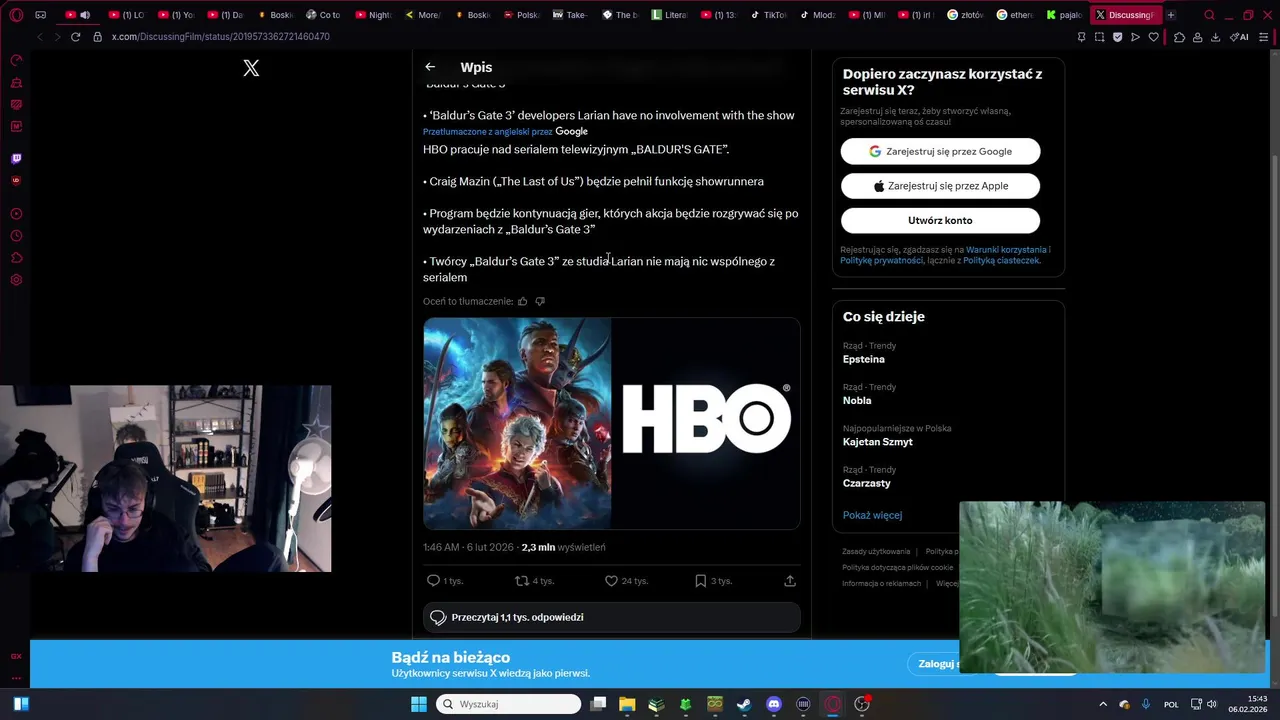Screen dimensions: 1280x720
Task: Open the Warunki korzystania link
Action: [1006, 249]
